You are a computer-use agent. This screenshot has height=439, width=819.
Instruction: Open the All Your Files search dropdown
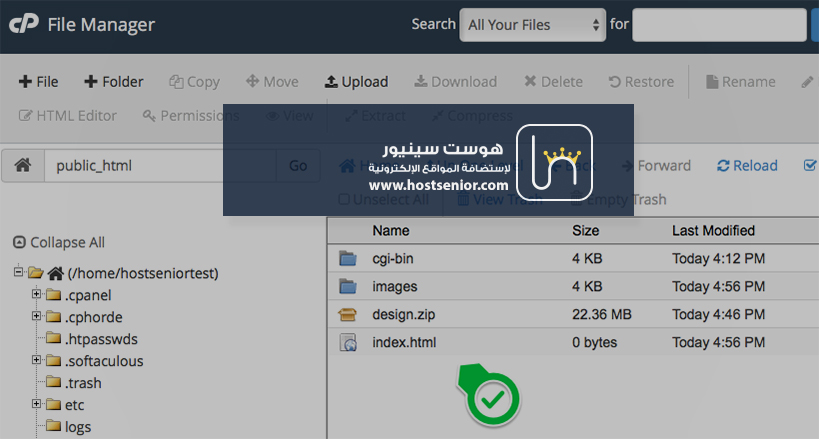pyautogui.click(x=532, y=25)
